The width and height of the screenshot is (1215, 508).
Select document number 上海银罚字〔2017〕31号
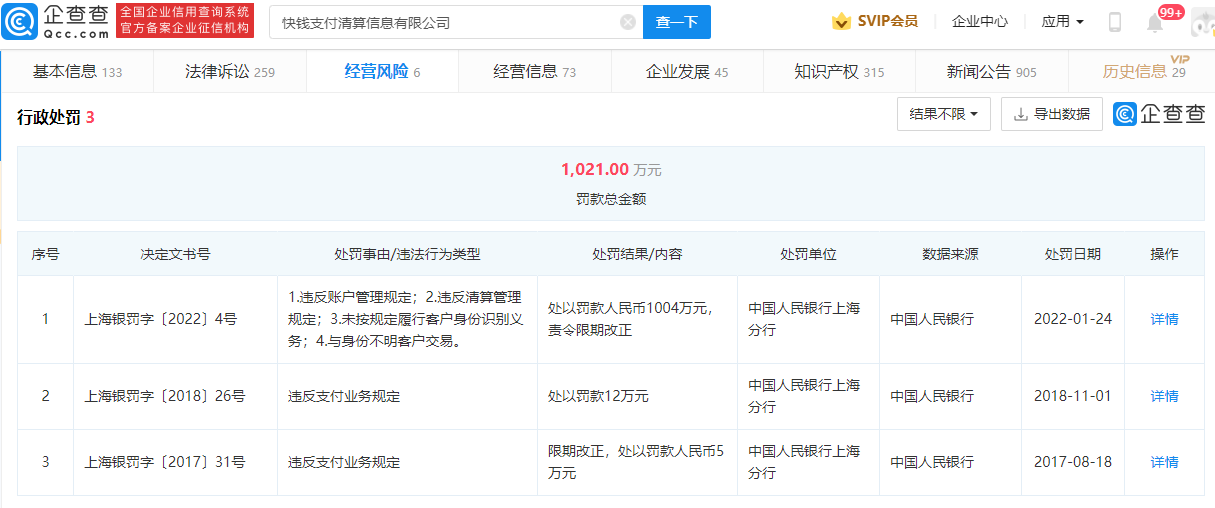pyautogui.click(x=165, y=462)
